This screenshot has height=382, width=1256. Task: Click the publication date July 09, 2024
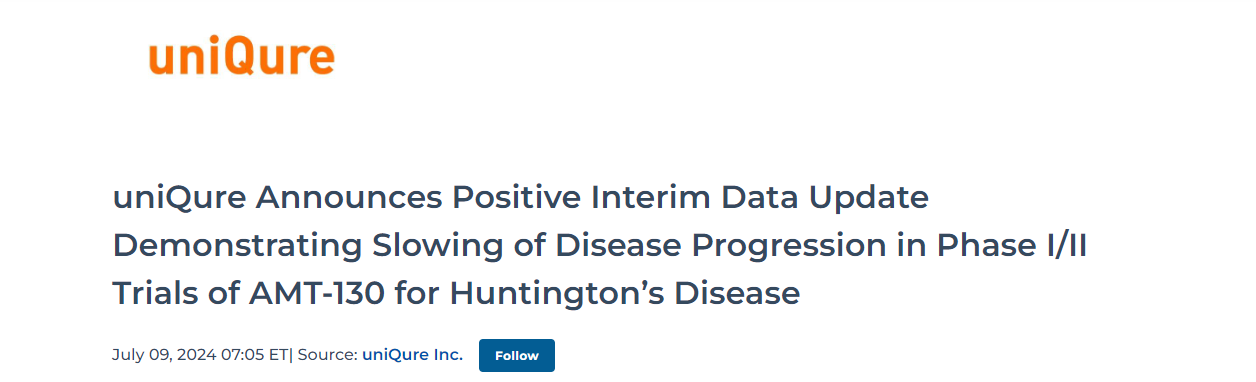pos(158,355)
